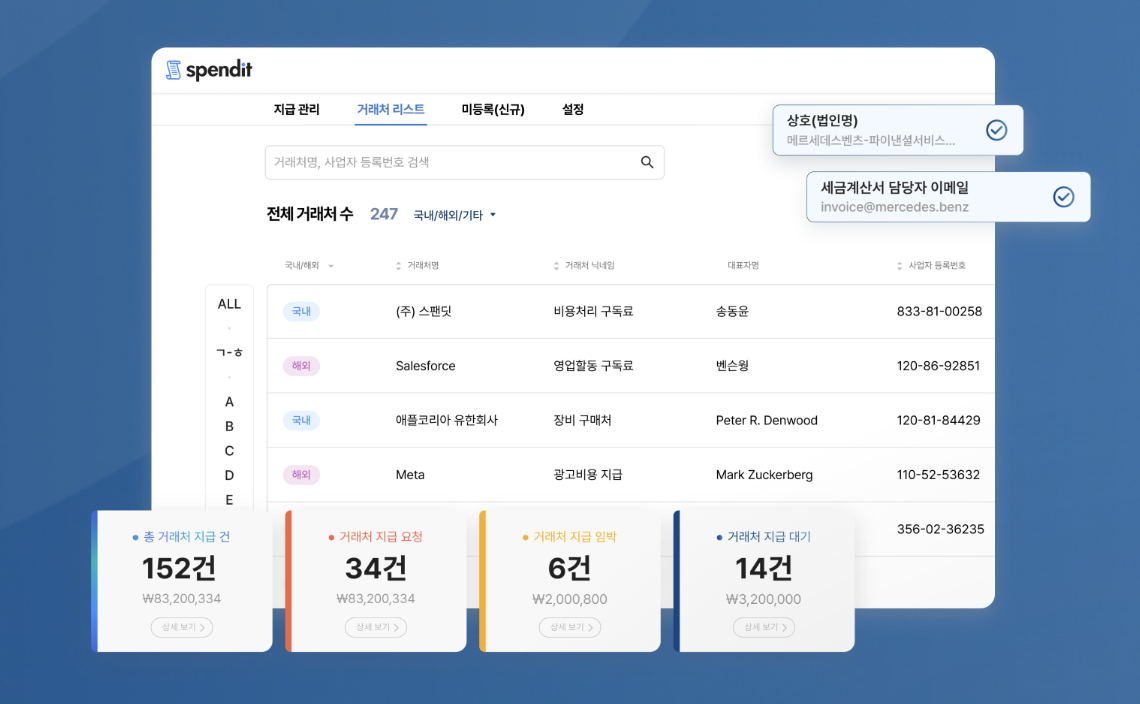Select the 거래처 리스트 tab
The image size is (1140, 704).
click(390, 109)
